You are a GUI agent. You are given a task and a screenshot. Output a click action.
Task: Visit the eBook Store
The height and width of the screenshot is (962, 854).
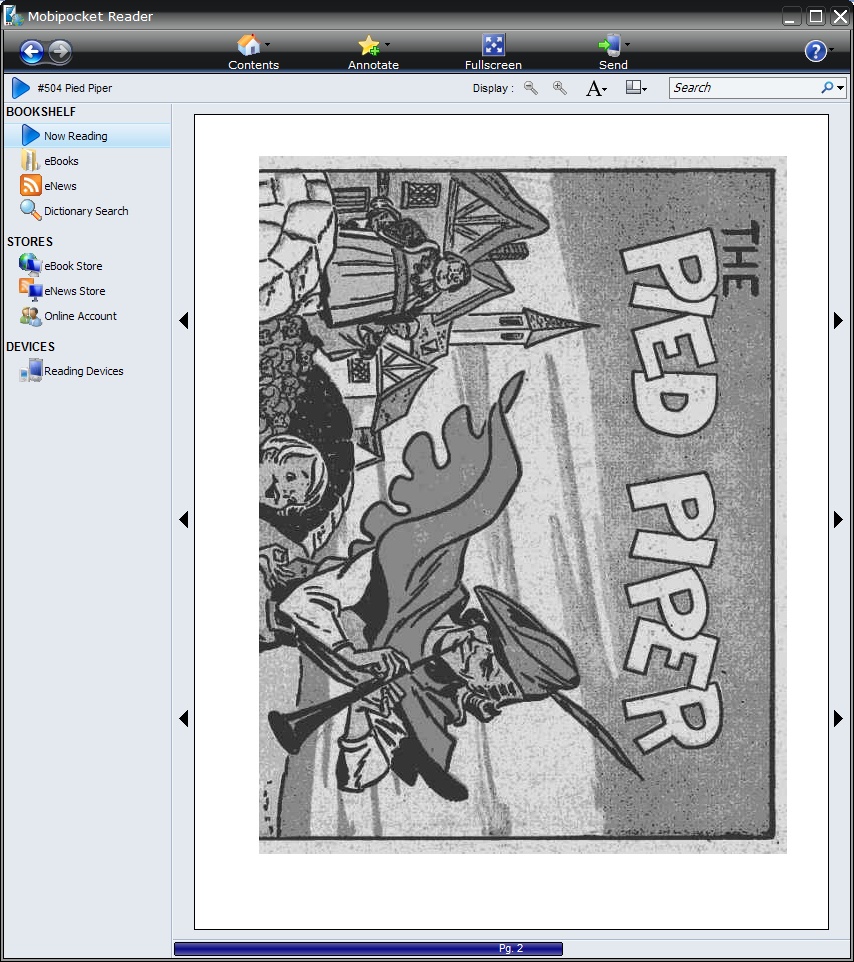pyautogui.click(x=73, y=266)
